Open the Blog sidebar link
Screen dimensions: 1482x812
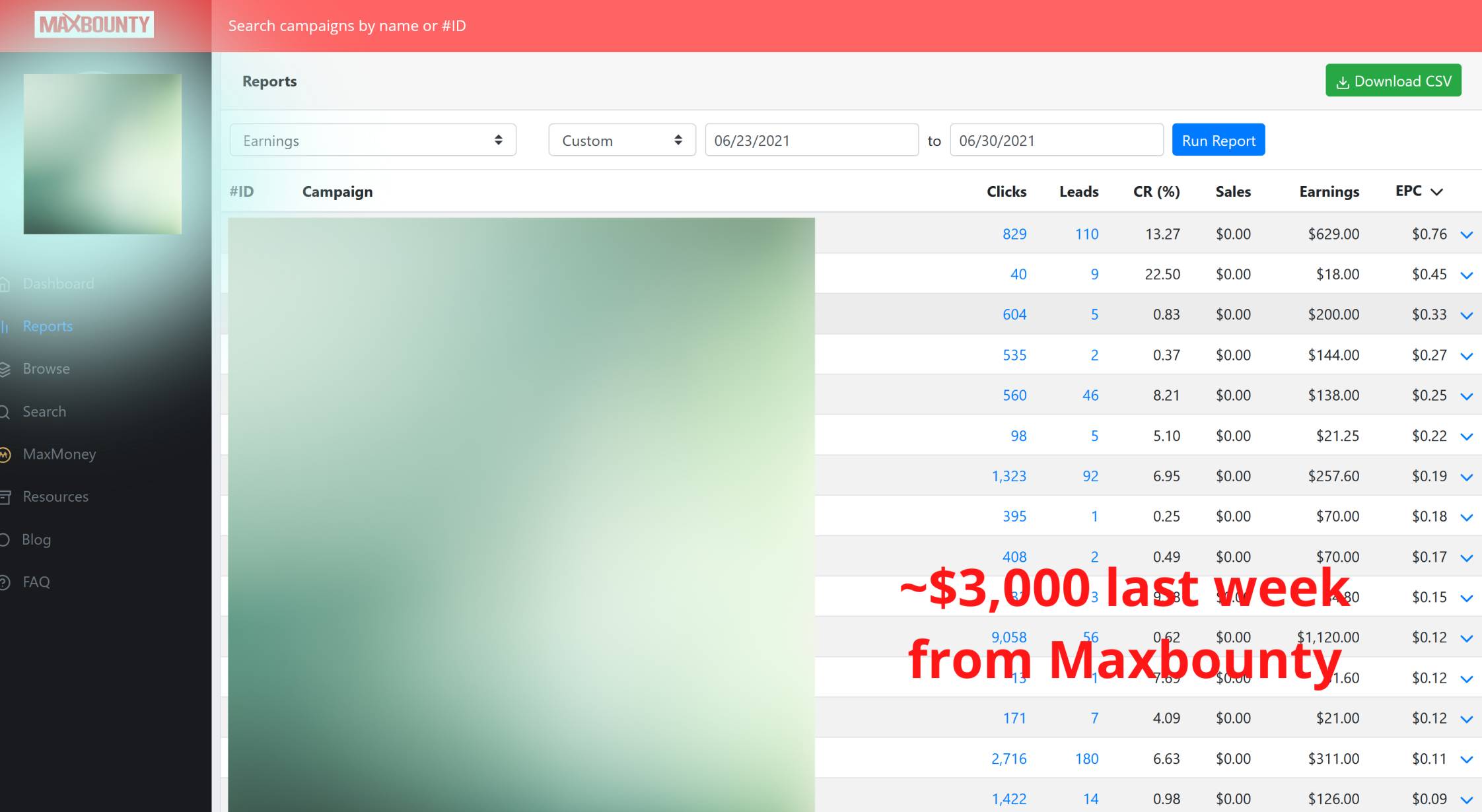(36, 539)
